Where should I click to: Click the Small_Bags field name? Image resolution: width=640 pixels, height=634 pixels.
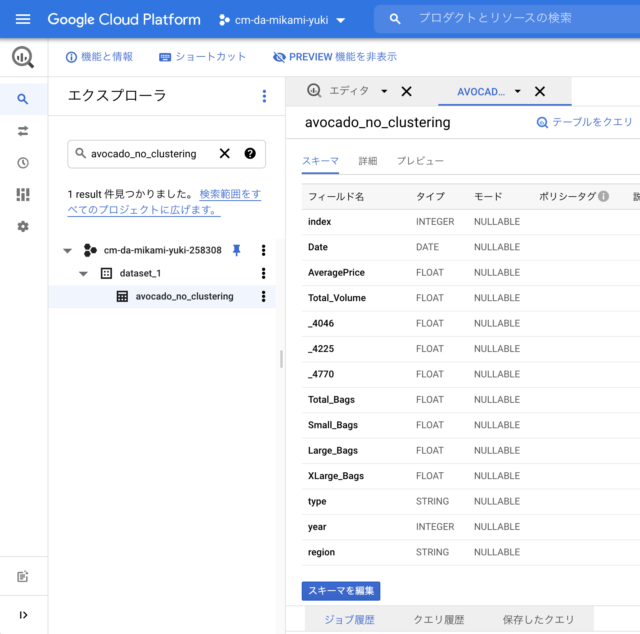pyautogui.click(x=333, y=425)
